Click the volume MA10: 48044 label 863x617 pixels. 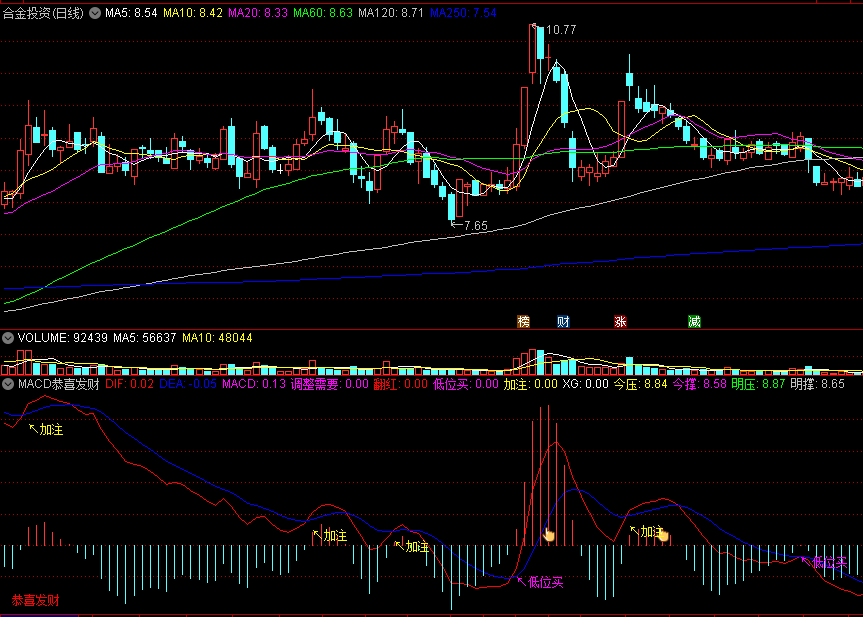tap(217, 338)
